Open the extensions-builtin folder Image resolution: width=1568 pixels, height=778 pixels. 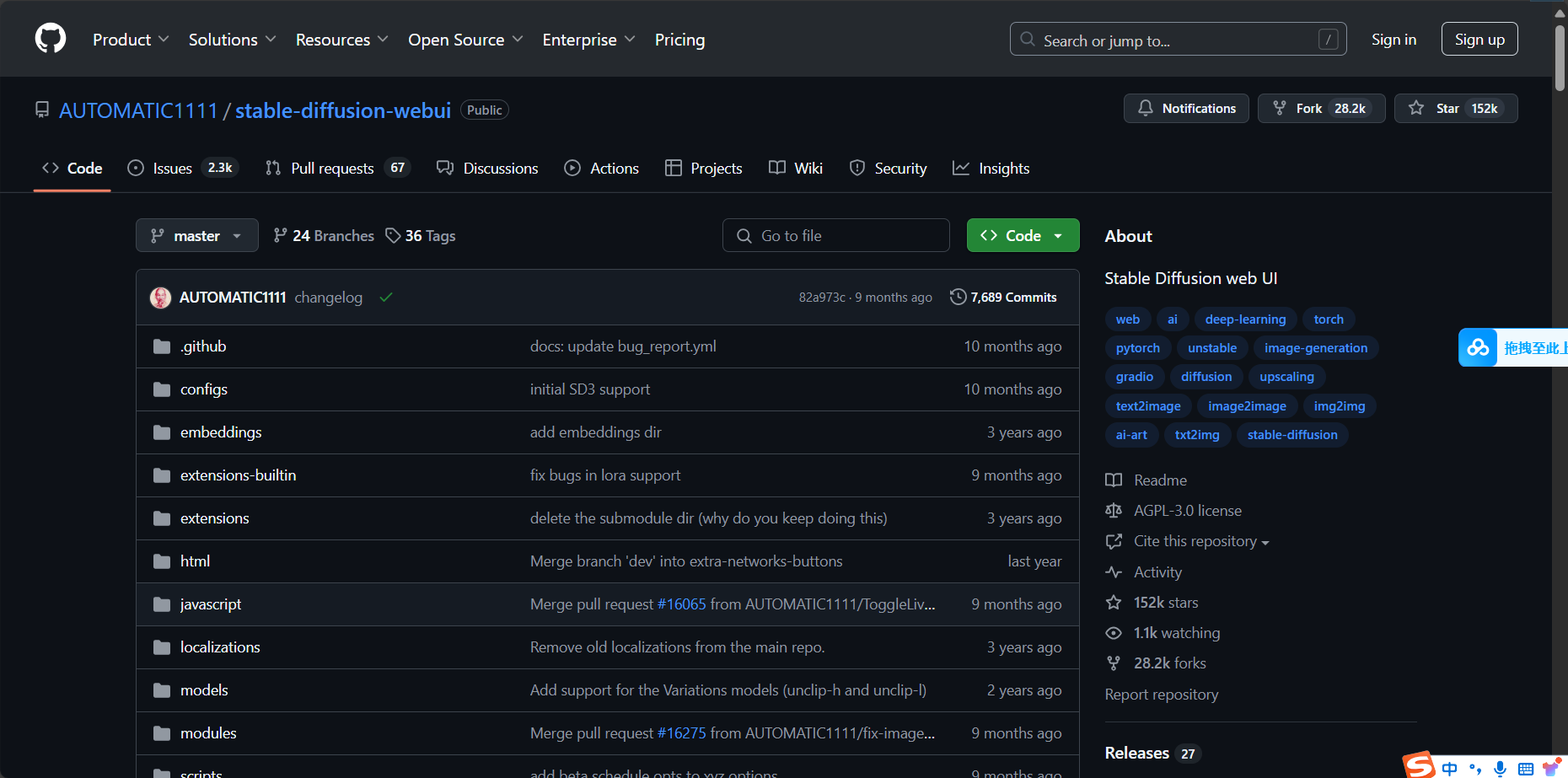[x=239, y=475]
